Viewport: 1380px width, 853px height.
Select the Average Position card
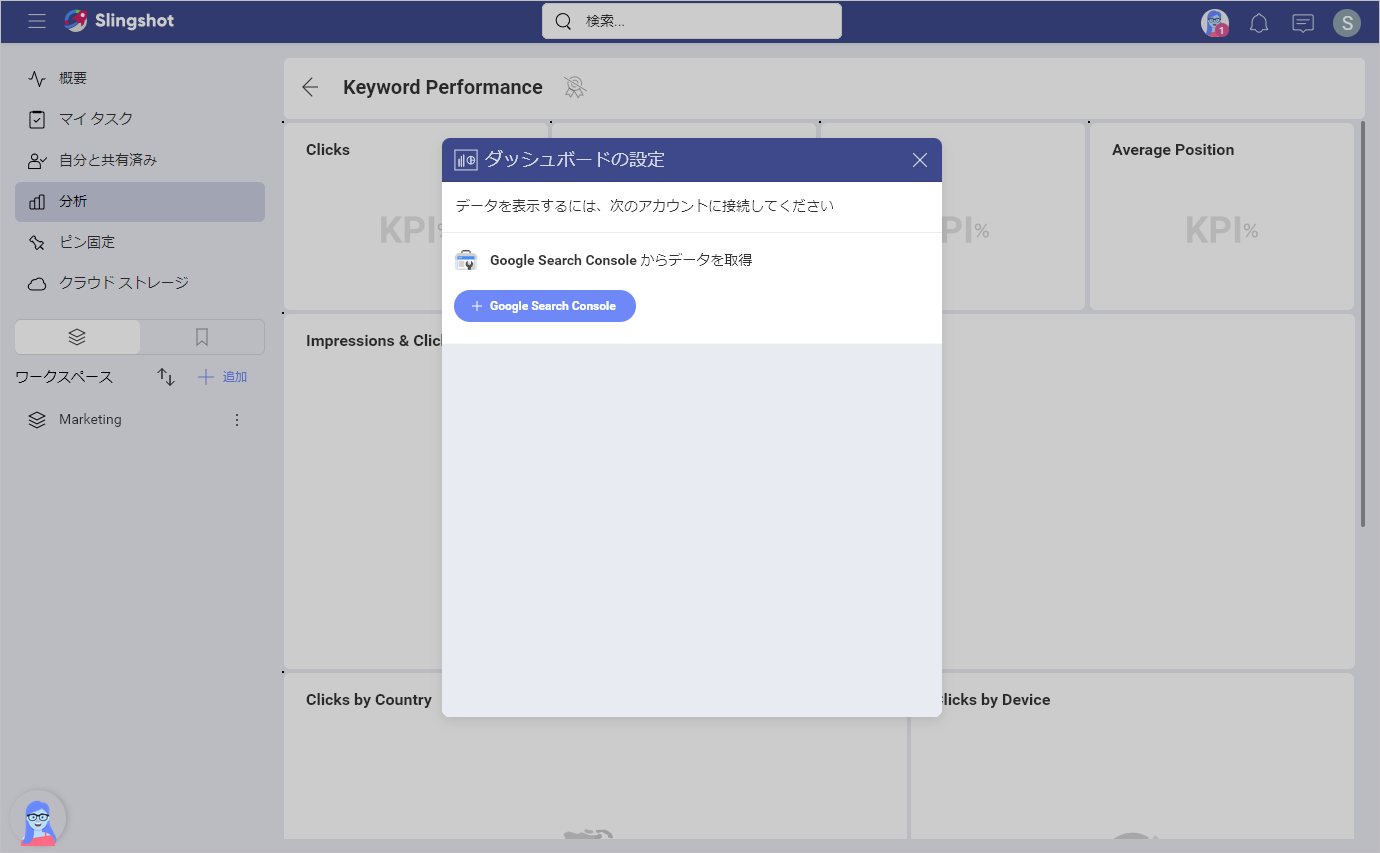(x=1222, y=216)
